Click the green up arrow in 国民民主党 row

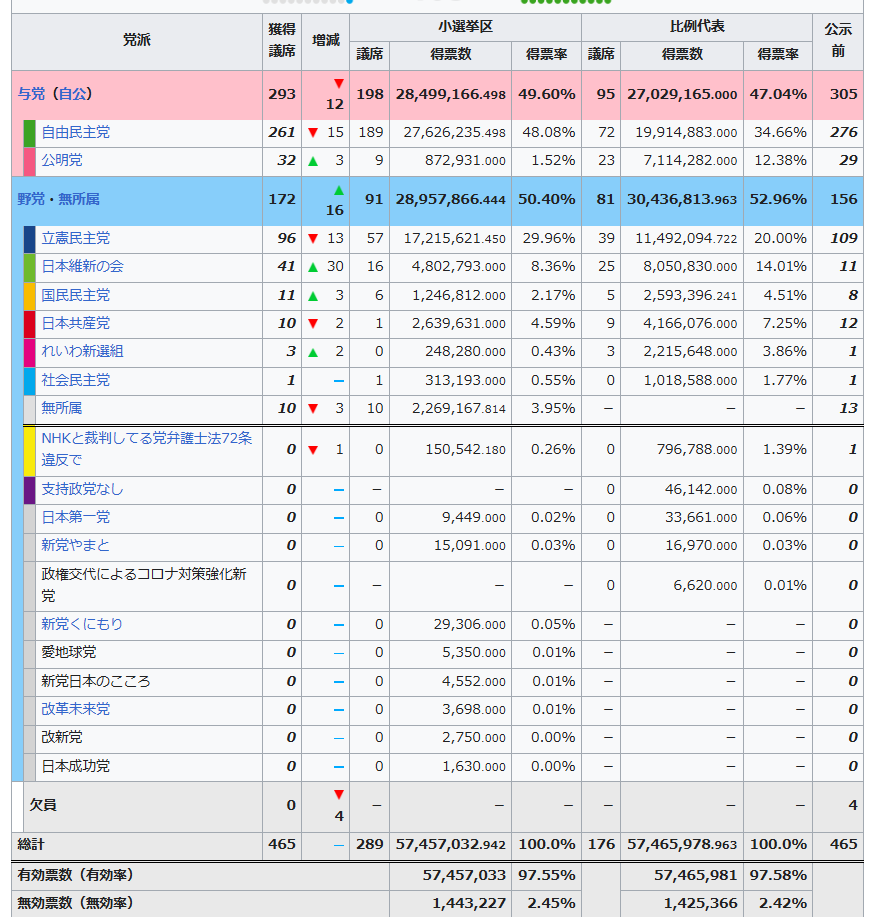point(313,297)
